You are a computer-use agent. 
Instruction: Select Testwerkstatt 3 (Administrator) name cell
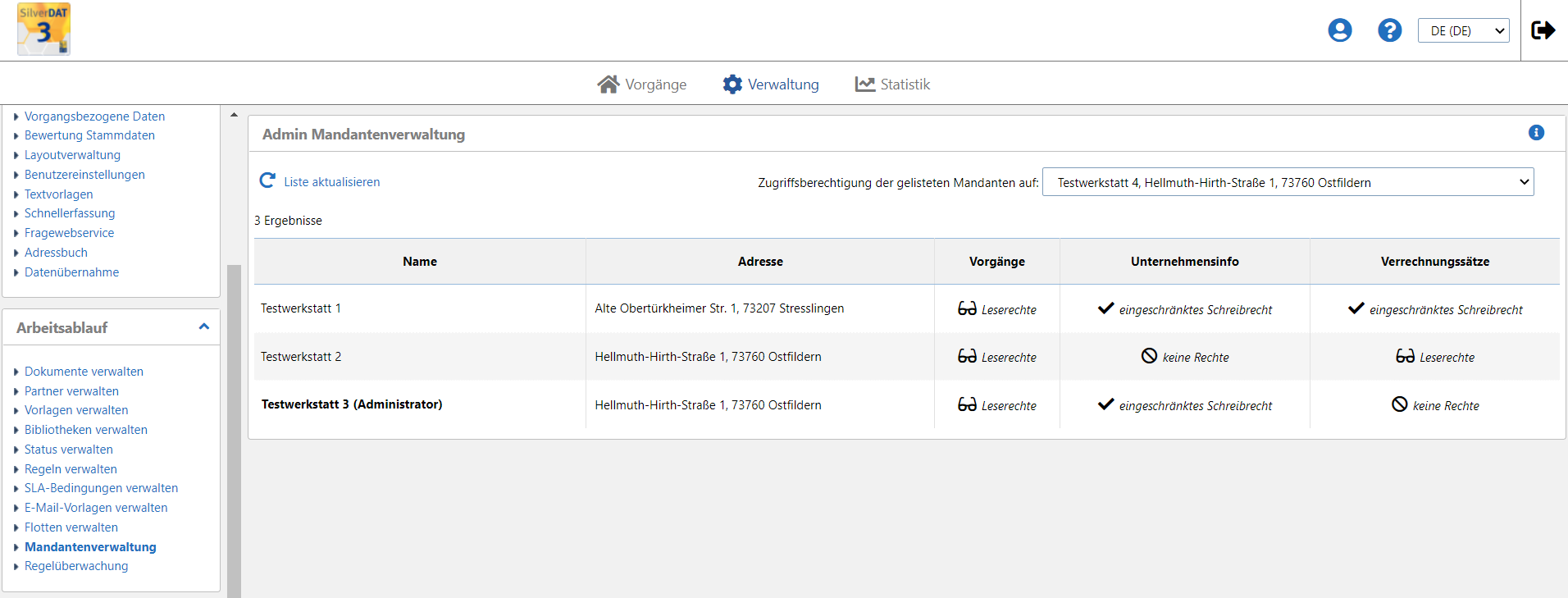pos(420,404)
